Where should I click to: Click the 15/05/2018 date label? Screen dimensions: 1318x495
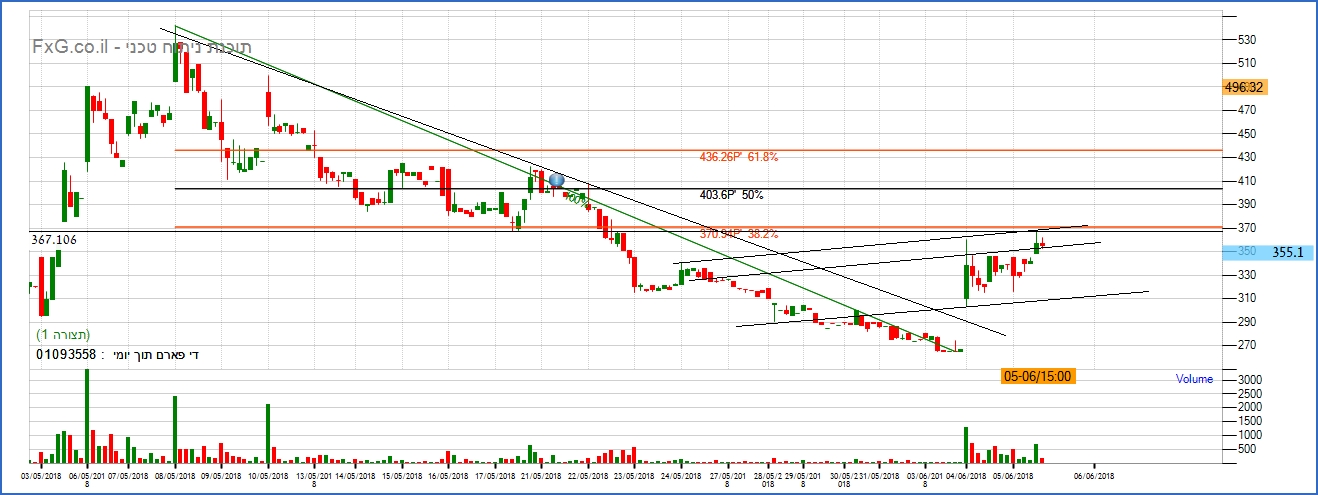click(401, 476)
